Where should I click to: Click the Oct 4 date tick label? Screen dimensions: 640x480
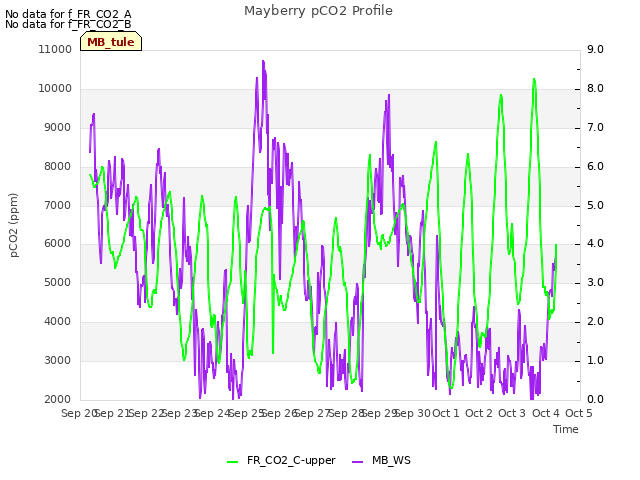[546, 413]
